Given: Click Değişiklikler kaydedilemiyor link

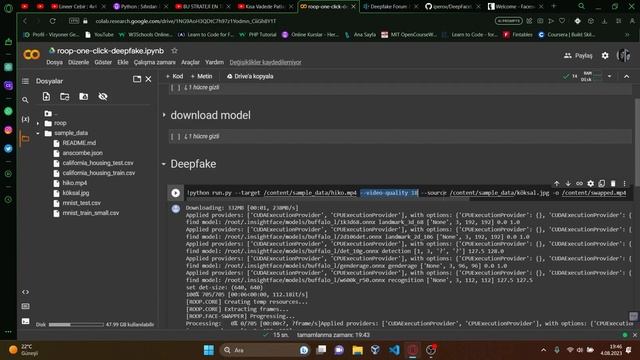Looking at the screenshot, I should [x=265, y=62].
